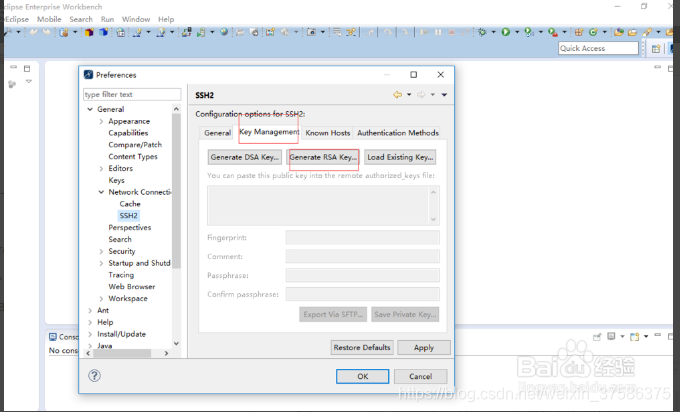680x412 pixels.
Task: Expand the Editors tree node
Action: (101, 168)
